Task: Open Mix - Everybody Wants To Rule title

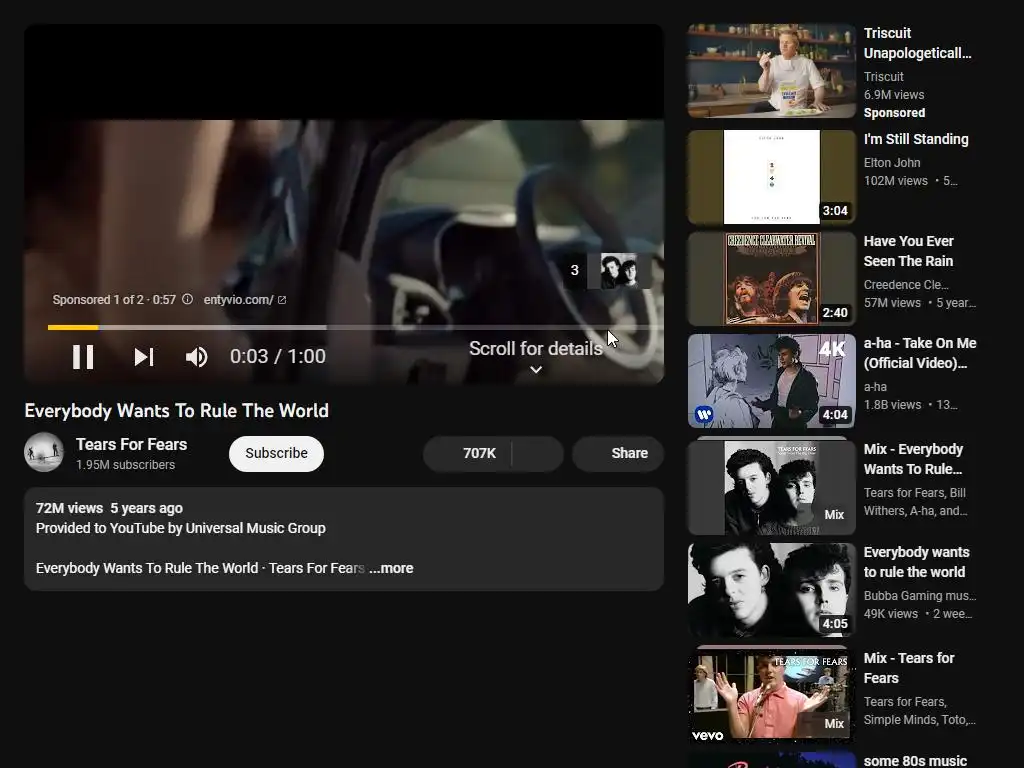Action: coord(913,459)
